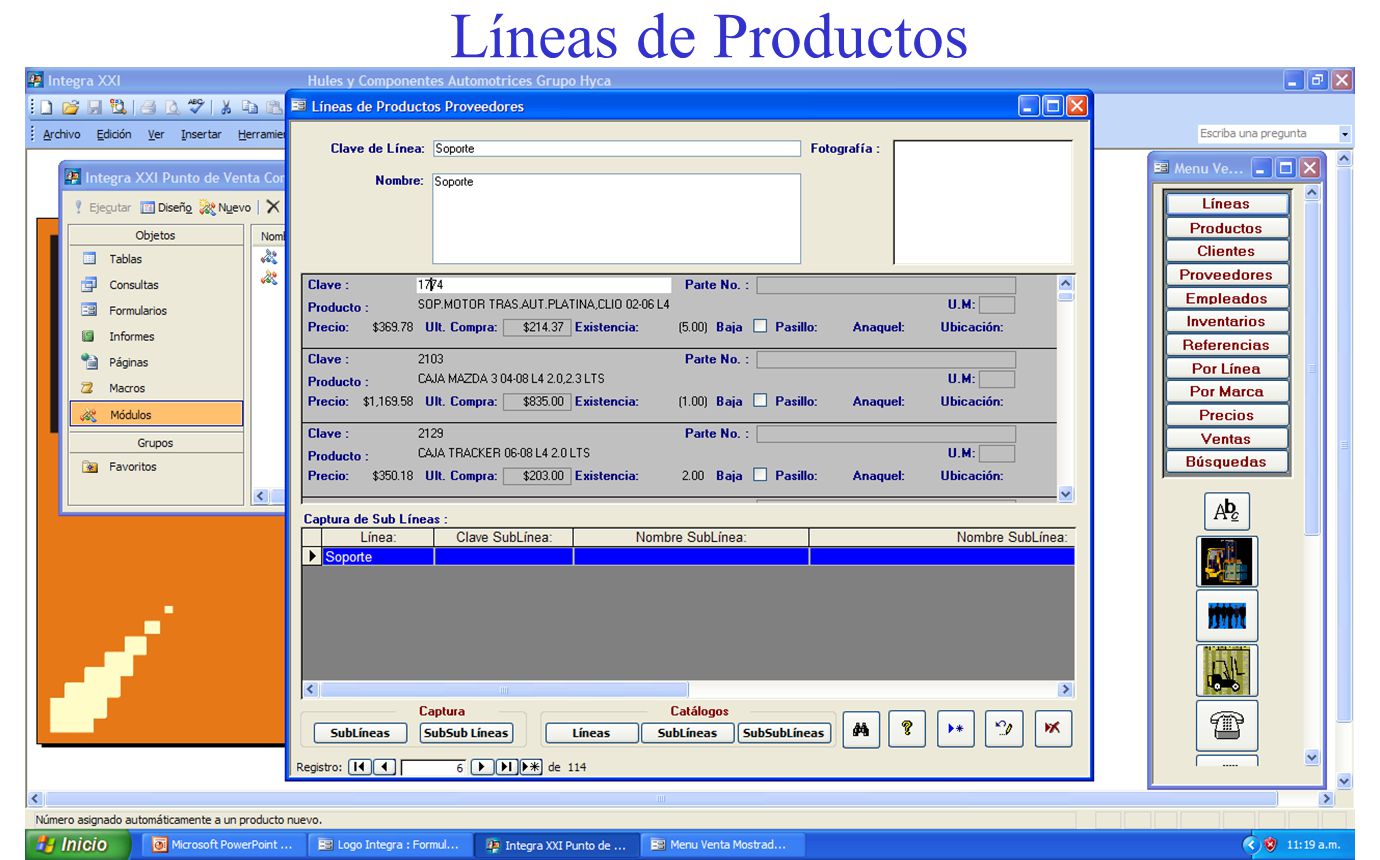The image size is (1380, 860).
Task: Click the Nuevo button in database window
Action: point(225,207)
